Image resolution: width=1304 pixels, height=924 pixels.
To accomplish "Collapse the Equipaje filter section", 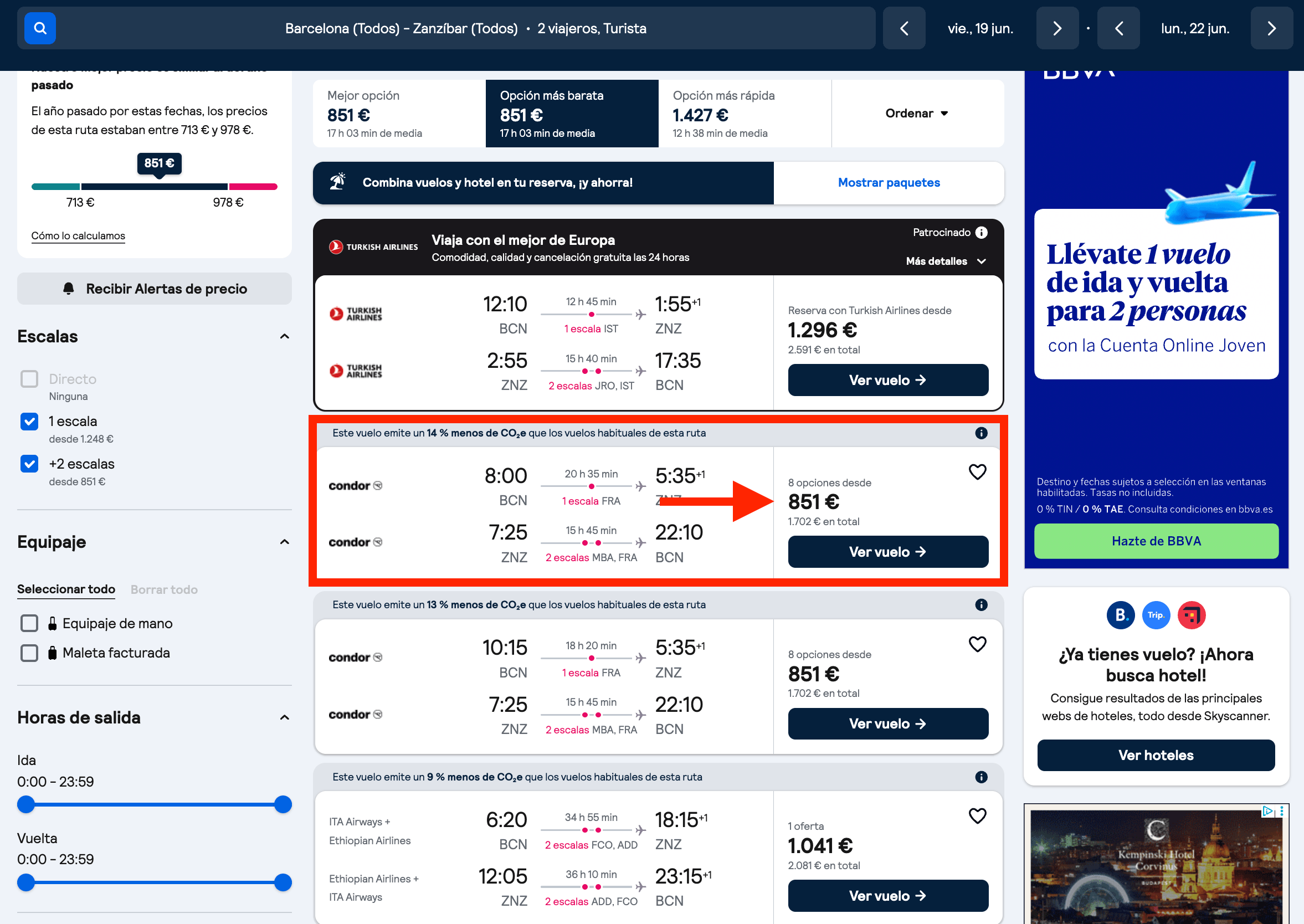I will click(285, 542).
